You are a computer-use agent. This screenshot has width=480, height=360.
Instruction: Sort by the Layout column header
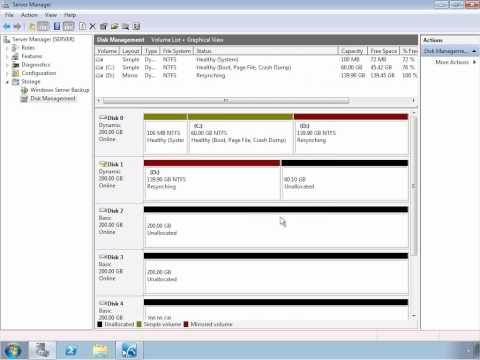point(131,51)
